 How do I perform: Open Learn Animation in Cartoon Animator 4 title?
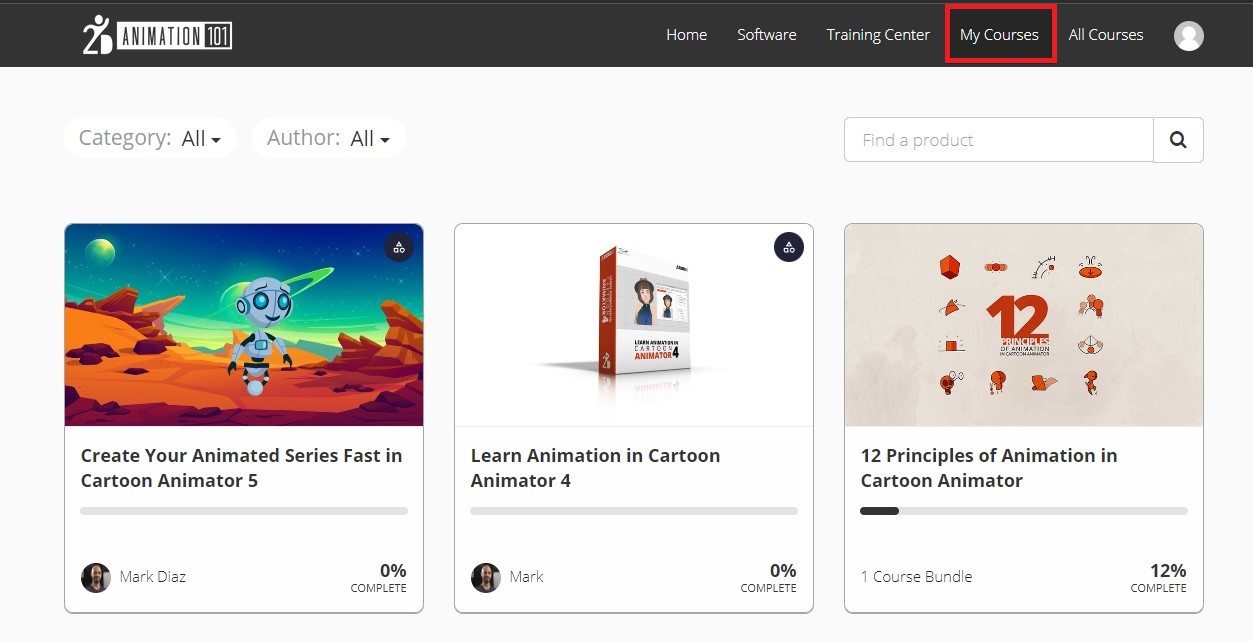595,468
